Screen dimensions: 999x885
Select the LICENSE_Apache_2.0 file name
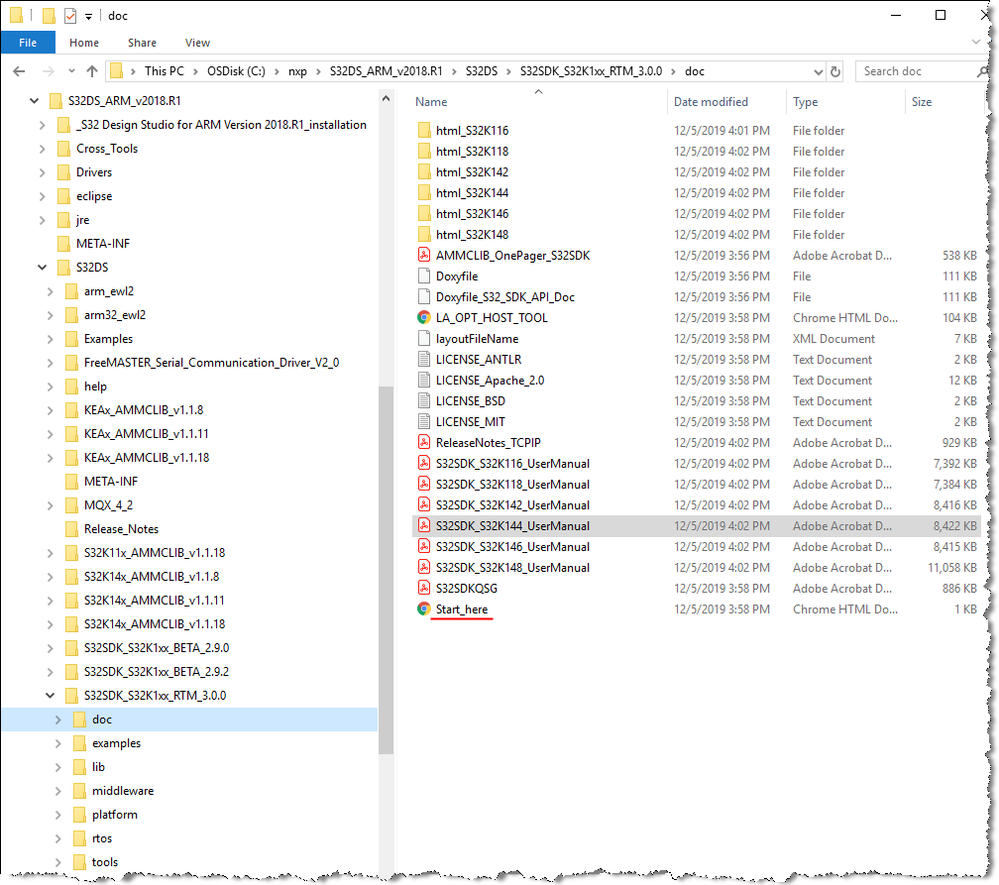pyautogui.click(x=490, y=380)
